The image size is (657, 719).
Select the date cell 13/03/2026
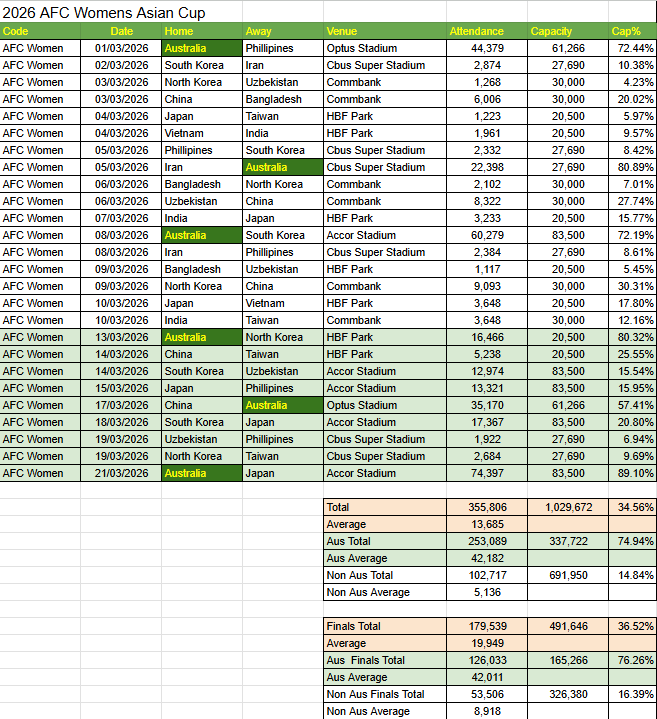[121, 337]
